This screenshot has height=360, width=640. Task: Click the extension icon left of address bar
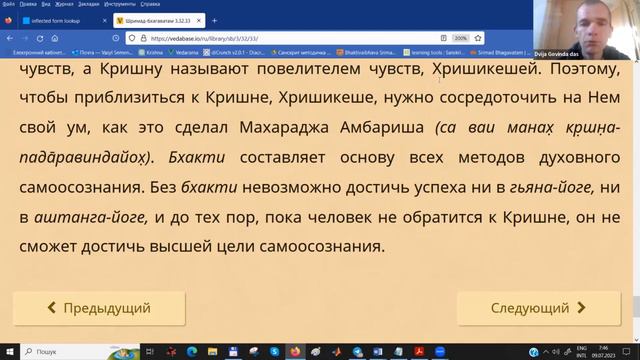(x=116, y=38)
